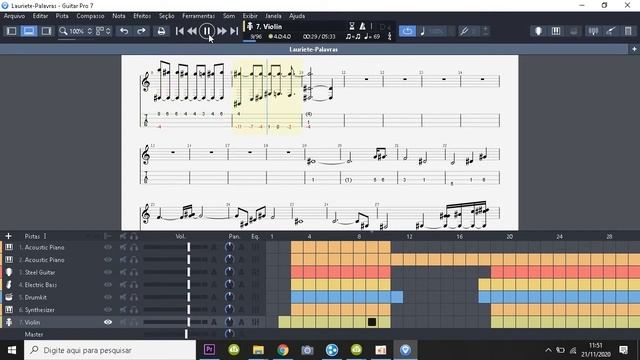This screenshot has height=360, width=640.
Task: Open the Efeitos menu
Action: (142, 16)
